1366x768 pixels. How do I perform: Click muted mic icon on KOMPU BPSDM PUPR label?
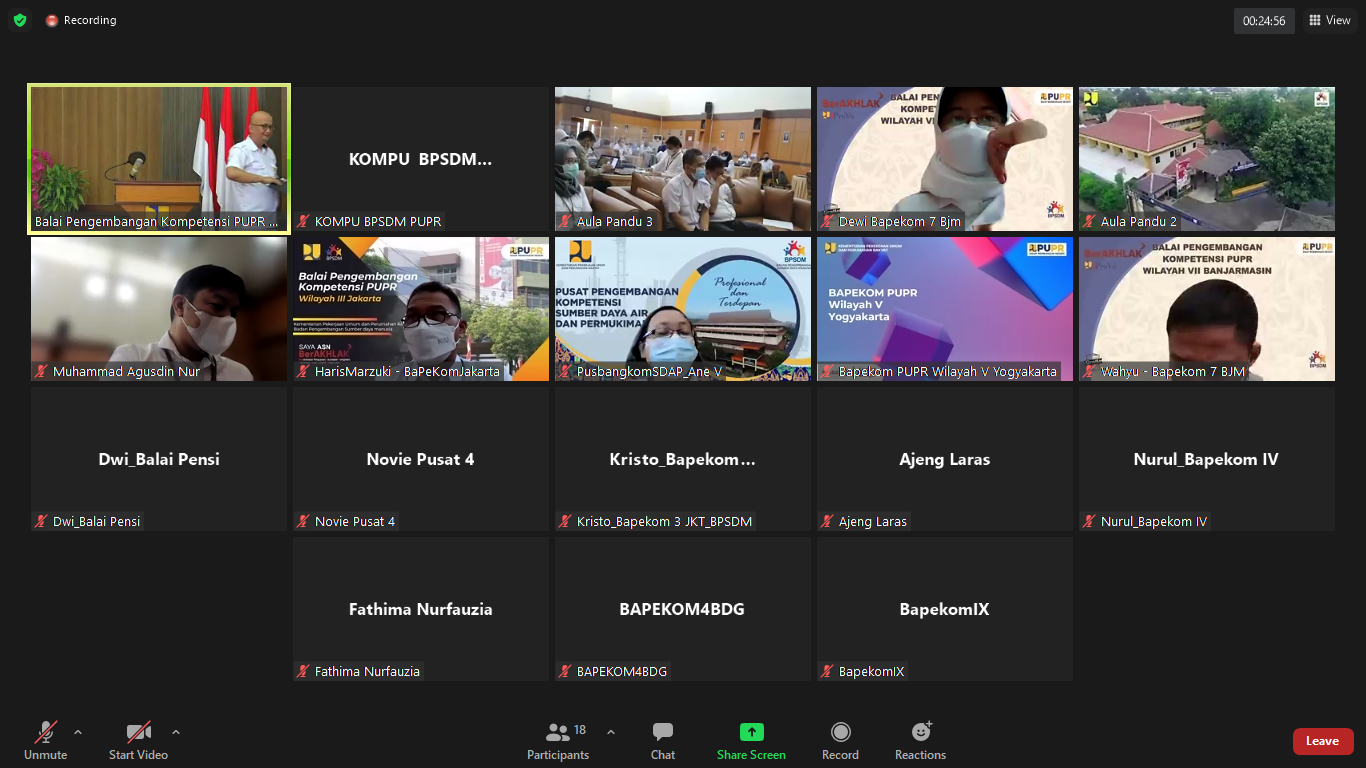tap(304, 222)
